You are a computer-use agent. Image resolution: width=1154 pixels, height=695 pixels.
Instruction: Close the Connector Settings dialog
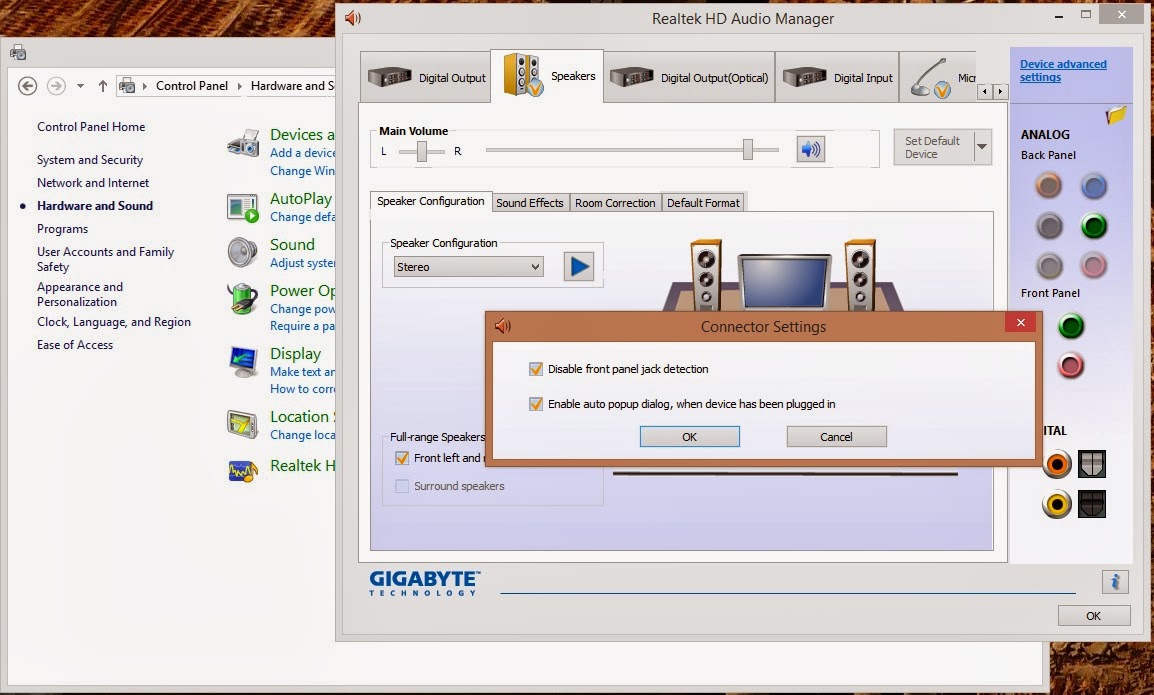tap(1020, 322)
